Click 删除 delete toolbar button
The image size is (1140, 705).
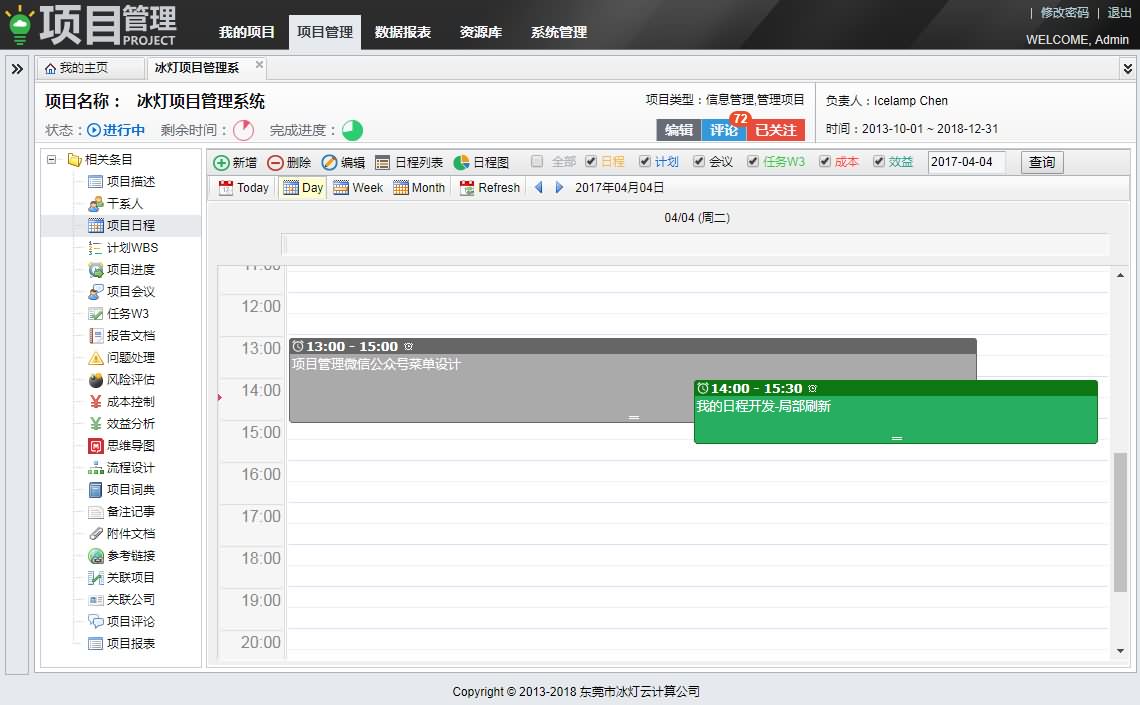(289, 162)
